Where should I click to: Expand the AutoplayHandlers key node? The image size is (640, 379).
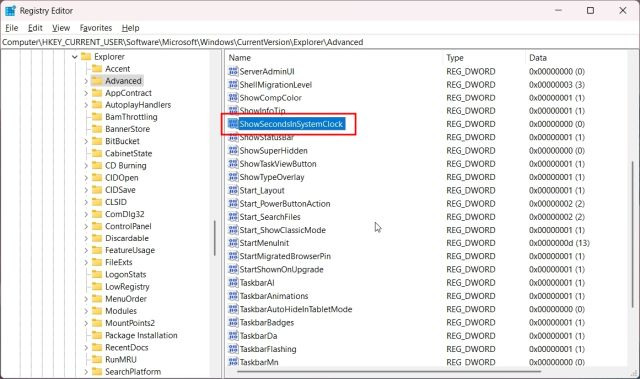[x=86, y=105]
